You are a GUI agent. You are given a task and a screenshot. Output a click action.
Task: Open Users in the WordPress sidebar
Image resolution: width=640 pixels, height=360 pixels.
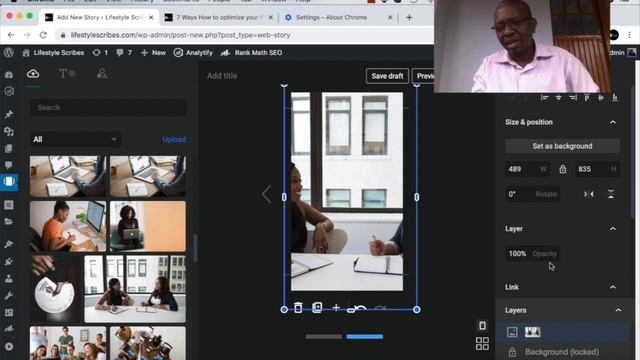[x=9, y=279]
